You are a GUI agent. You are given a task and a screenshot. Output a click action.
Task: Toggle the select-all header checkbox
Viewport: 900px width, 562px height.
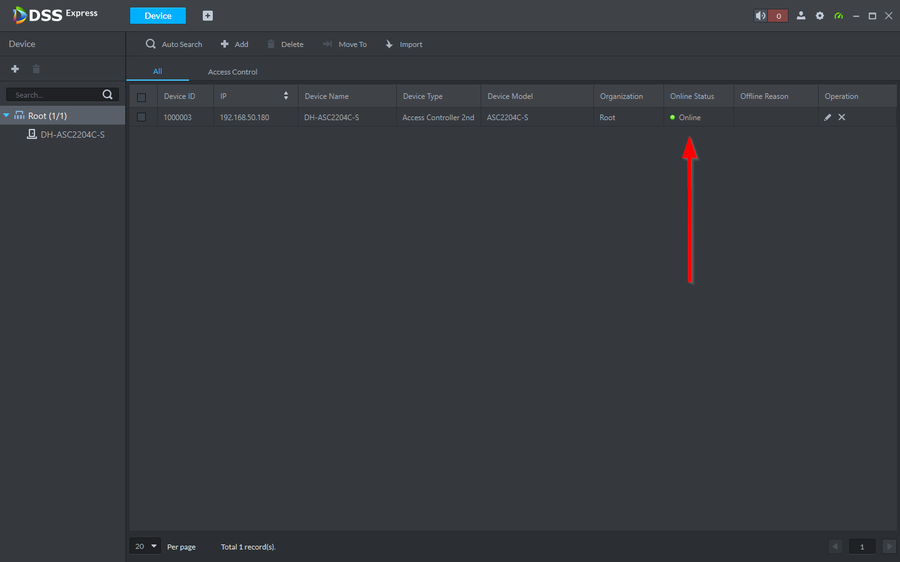(142, 97)
